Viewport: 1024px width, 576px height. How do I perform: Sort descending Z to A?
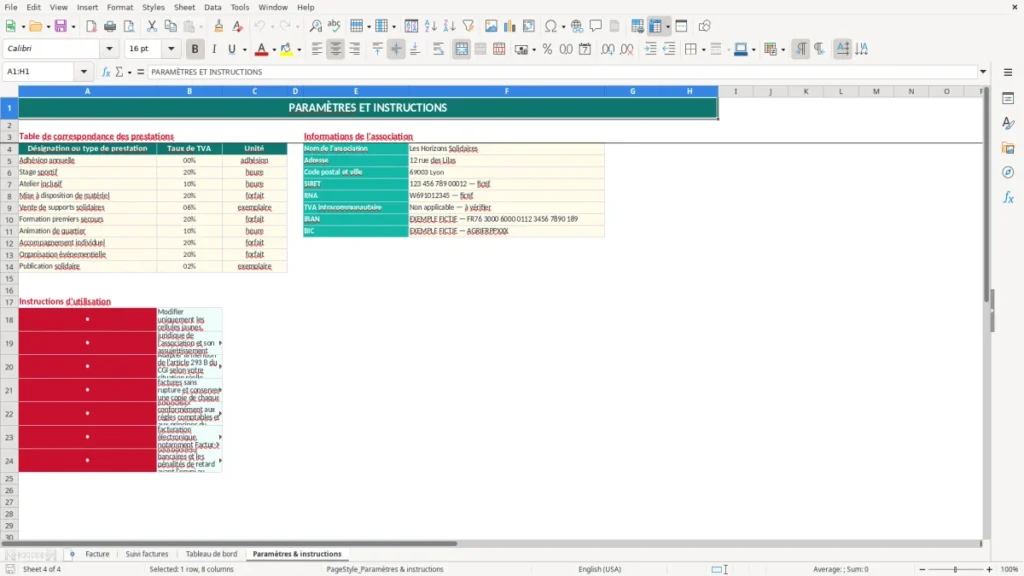click(449, 26)
